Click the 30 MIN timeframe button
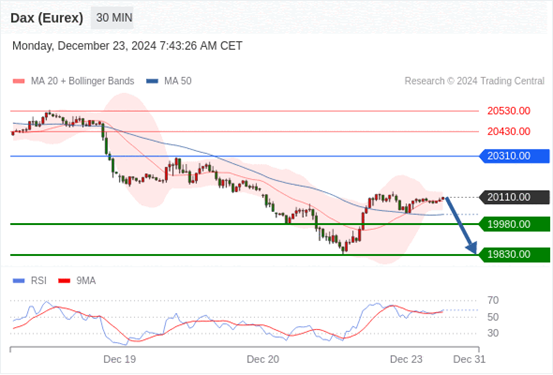 pyautogui.click(x=112, y=18)
